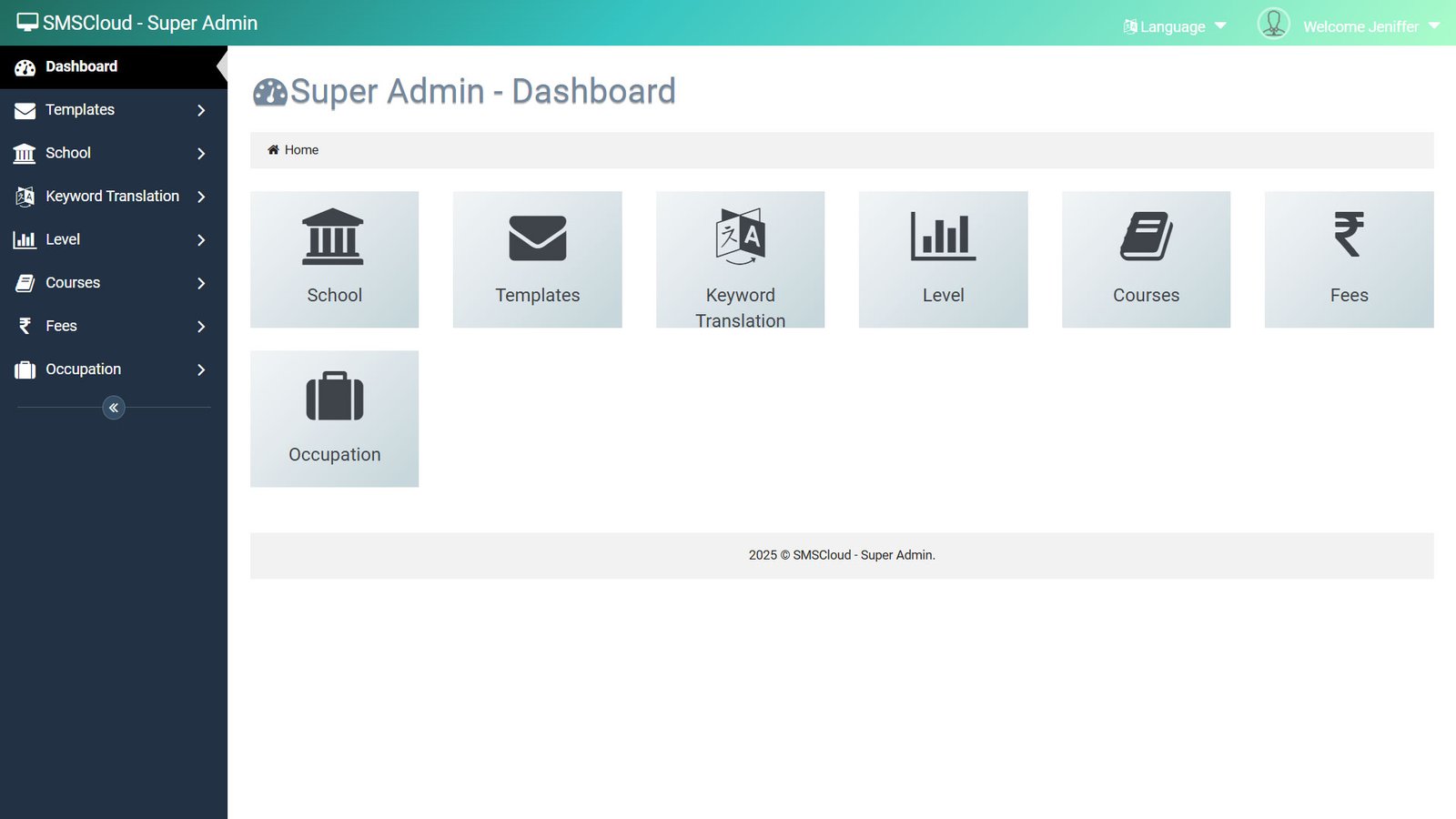The height and width of the screenshot is (819, 1456).
Task: Select Level label in the sidebar
Action: tap(63, 239)
